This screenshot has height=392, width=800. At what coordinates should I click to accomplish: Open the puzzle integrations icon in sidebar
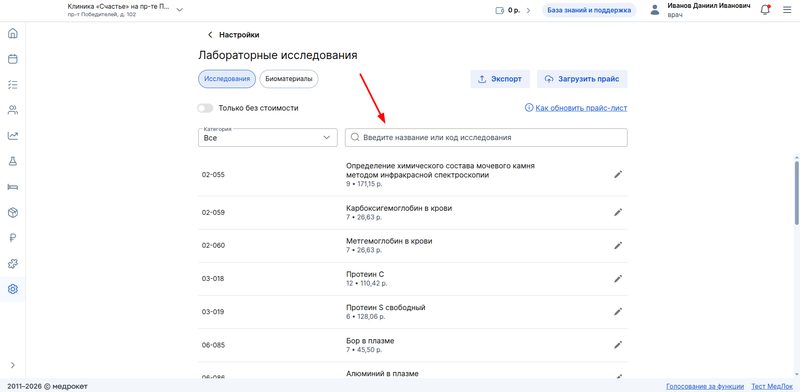click(x=13, y=264)
